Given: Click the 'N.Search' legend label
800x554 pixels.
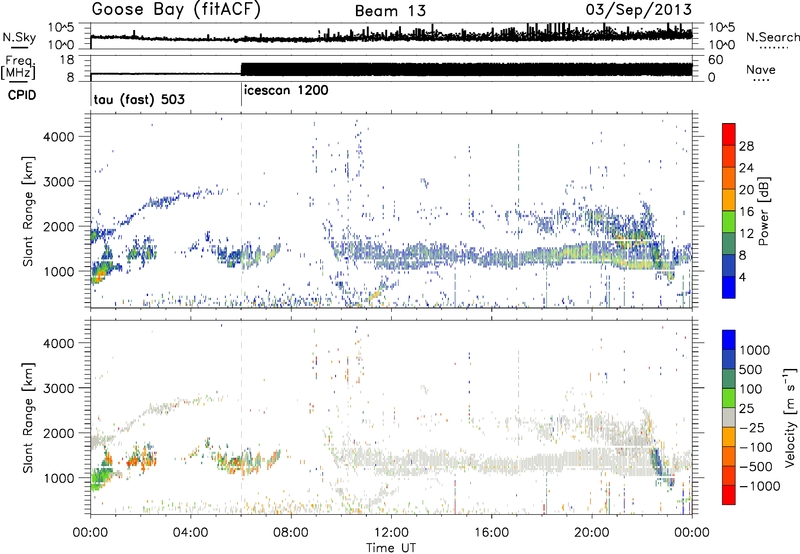Looking at the screenshot, I should (772, 37).
